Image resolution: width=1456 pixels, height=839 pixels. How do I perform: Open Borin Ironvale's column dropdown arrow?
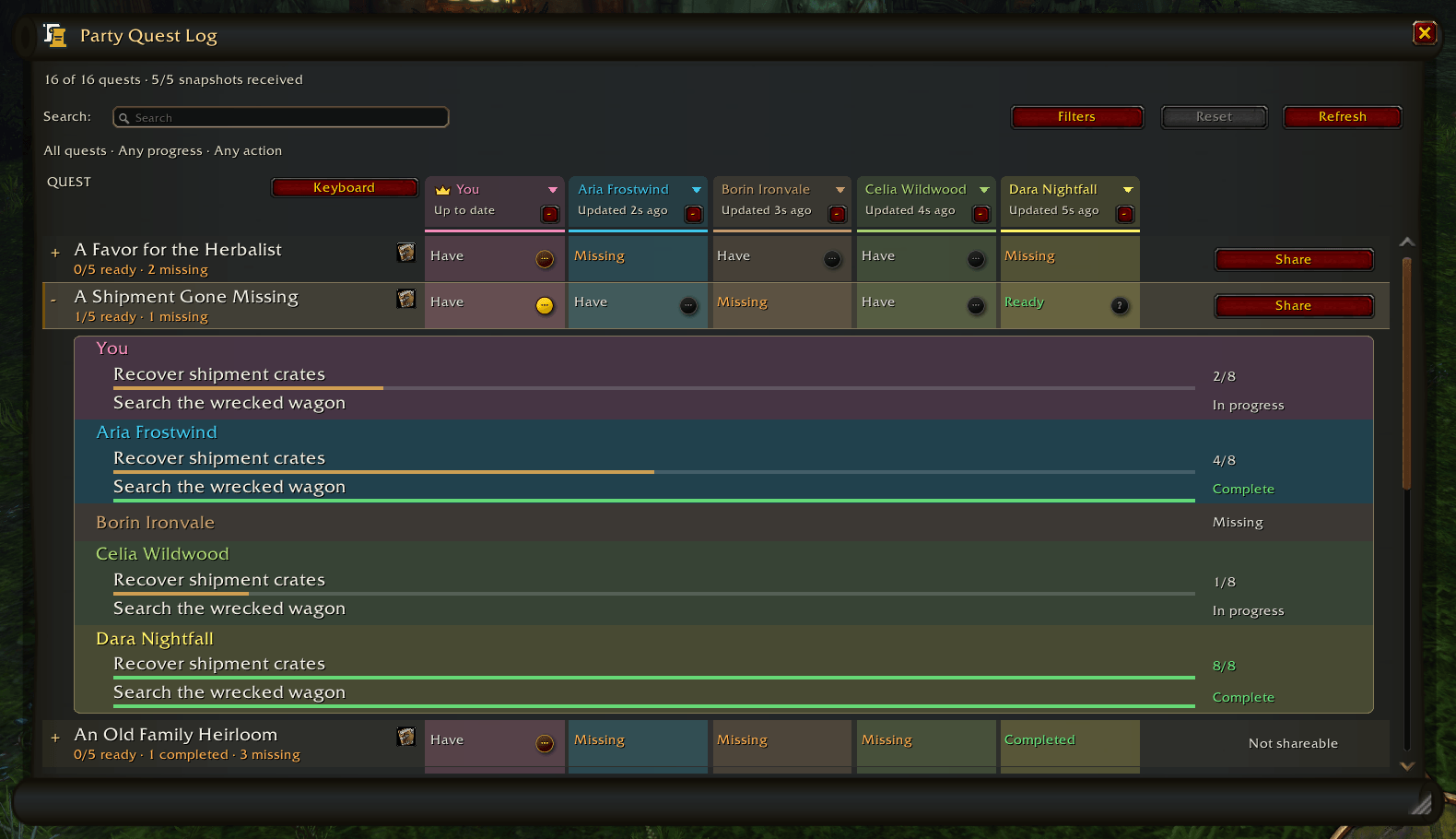point(840,190)
